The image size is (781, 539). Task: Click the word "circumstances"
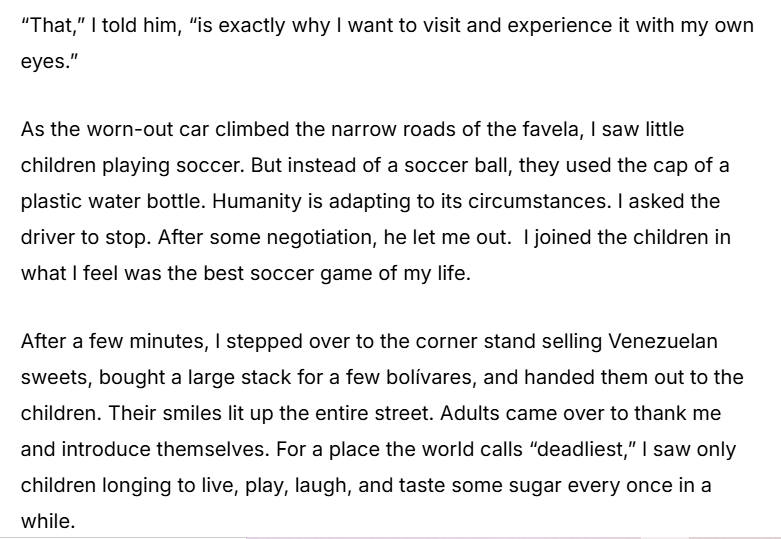click(x=578, y=201)
